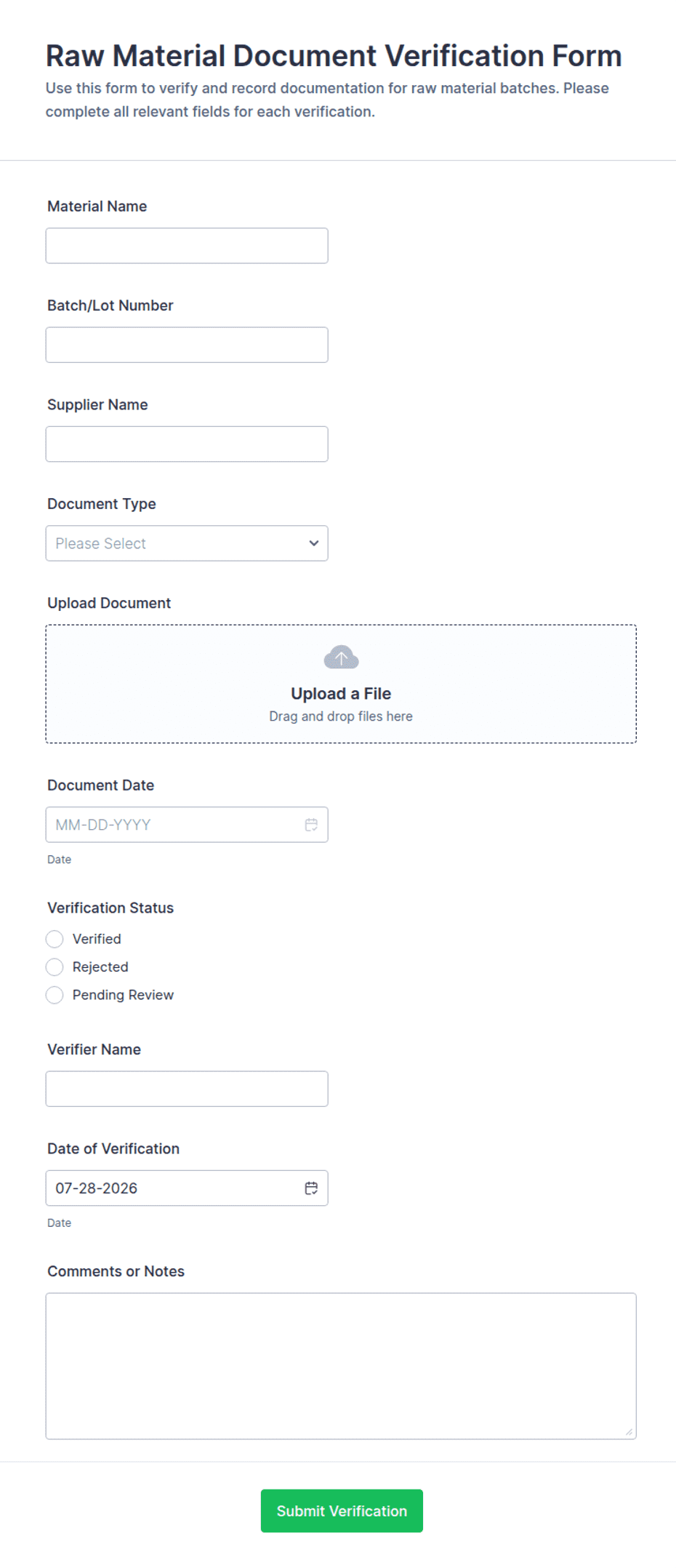This screenshot has width=676, height=1568.
Task: Open the Date of Verification calendar icon
Action: [x=311, y=1188]
